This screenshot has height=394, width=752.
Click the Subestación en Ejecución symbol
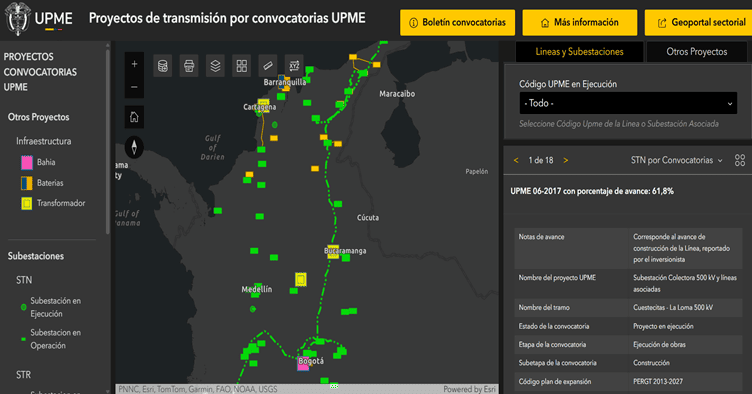pos(24,307)
